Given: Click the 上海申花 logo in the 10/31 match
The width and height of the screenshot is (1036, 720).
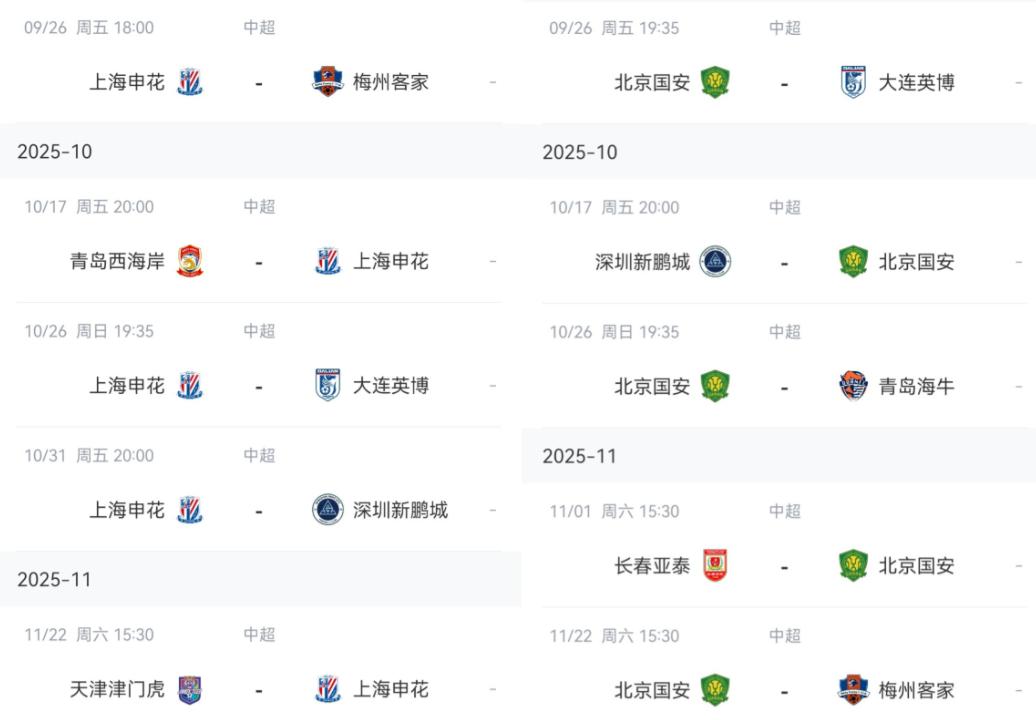Looking at the screenshot, I should 190,510.
